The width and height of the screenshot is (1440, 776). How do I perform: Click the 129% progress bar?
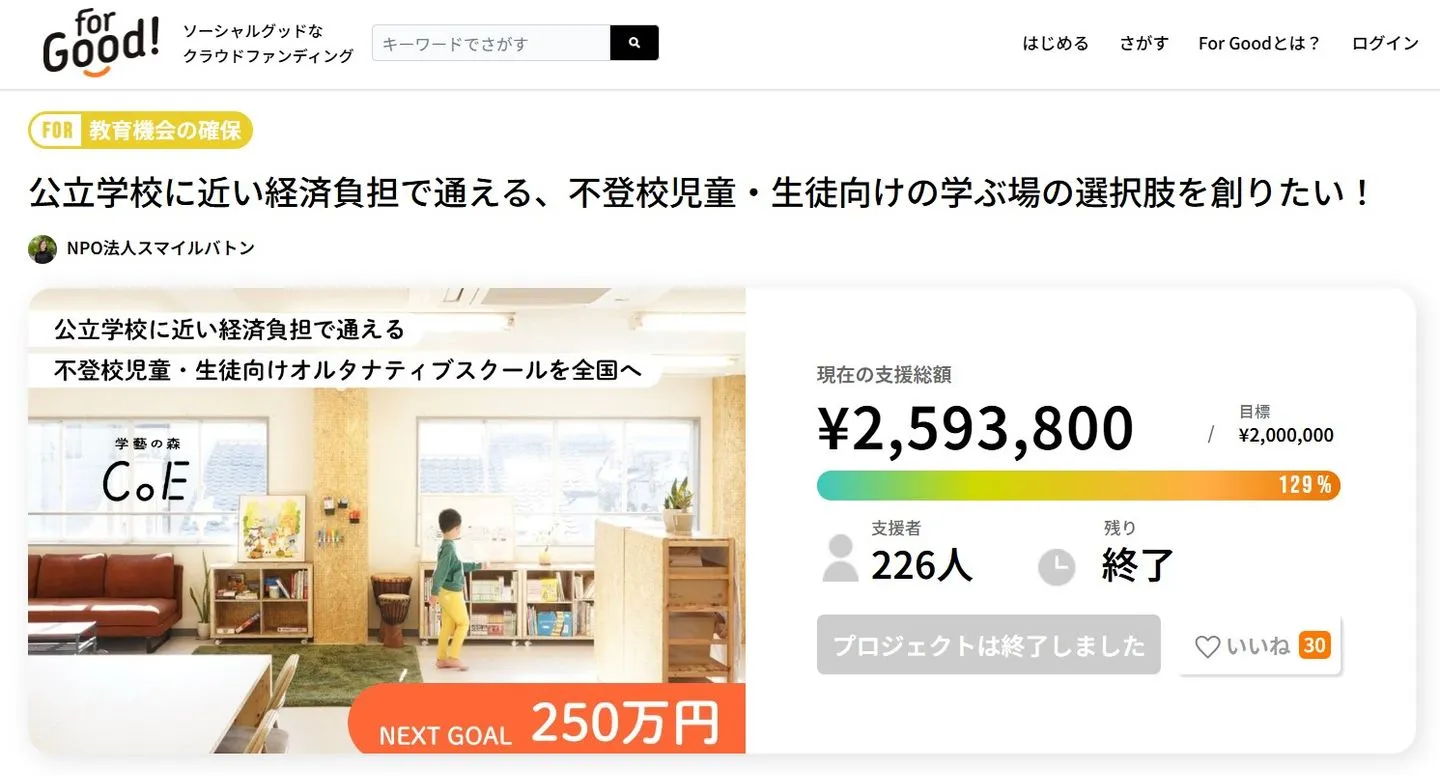tap(1077, 485)
